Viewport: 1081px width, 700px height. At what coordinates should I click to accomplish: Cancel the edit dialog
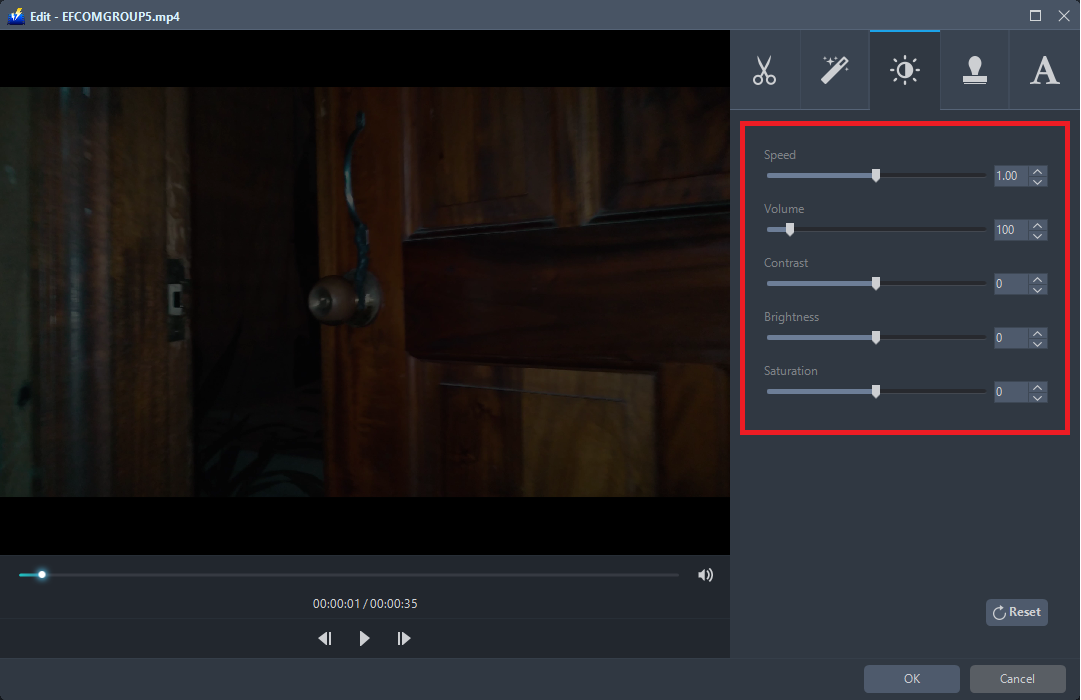tap(1017, 678)
